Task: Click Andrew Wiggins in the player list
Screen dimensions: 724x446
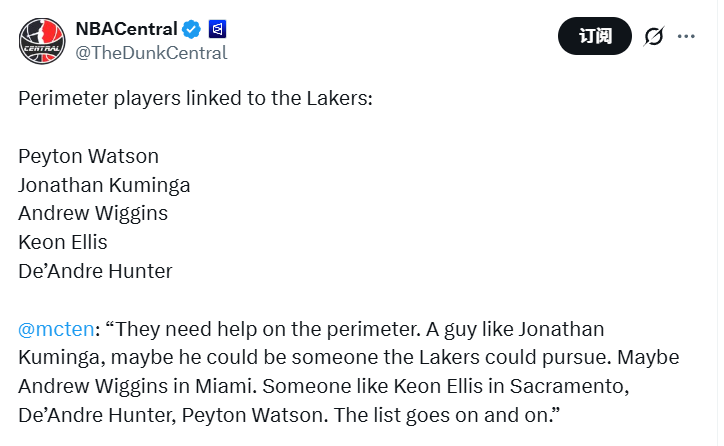Action: coord(93,213)
